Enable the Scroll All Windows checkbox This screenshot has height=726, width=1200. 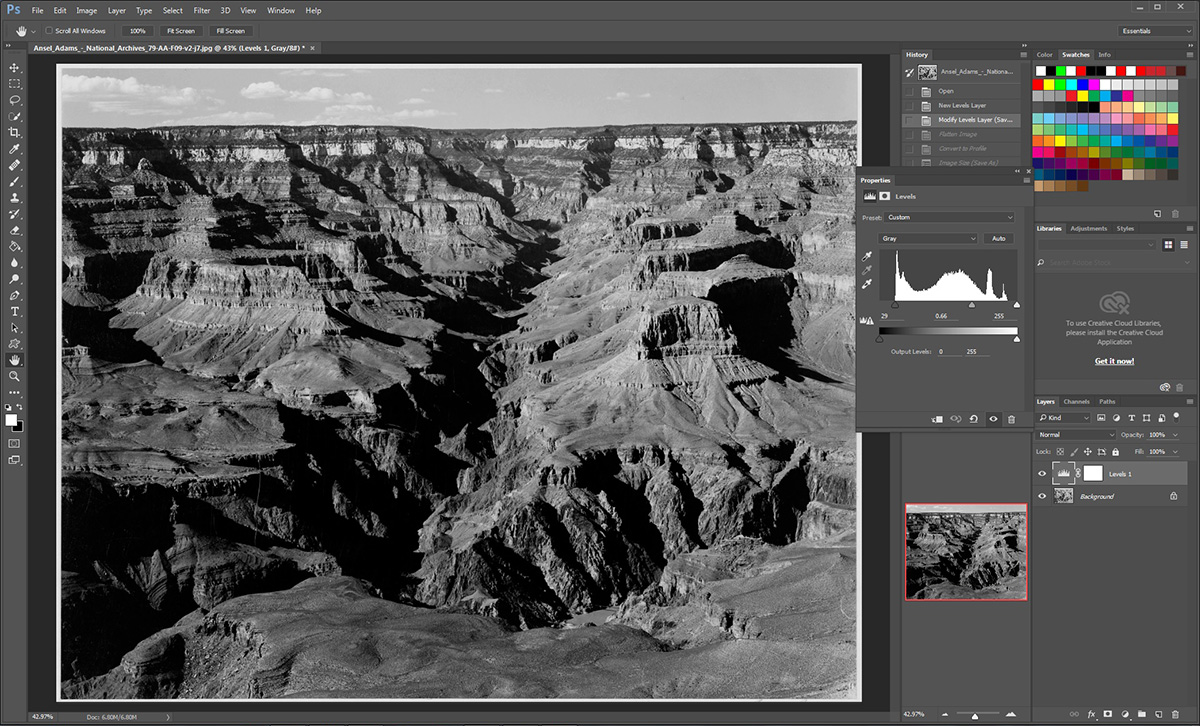click(x=50, y=31)
